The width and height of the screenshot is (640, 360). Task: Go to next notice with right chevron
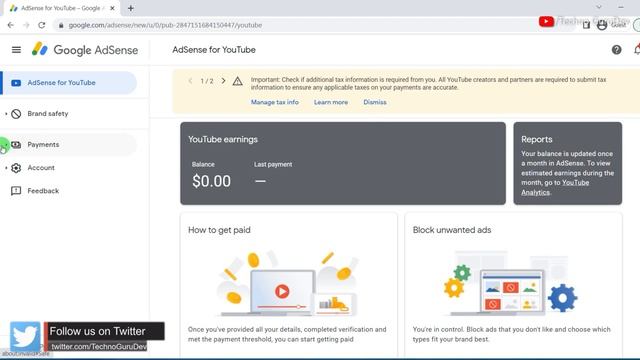coord(223,81)
